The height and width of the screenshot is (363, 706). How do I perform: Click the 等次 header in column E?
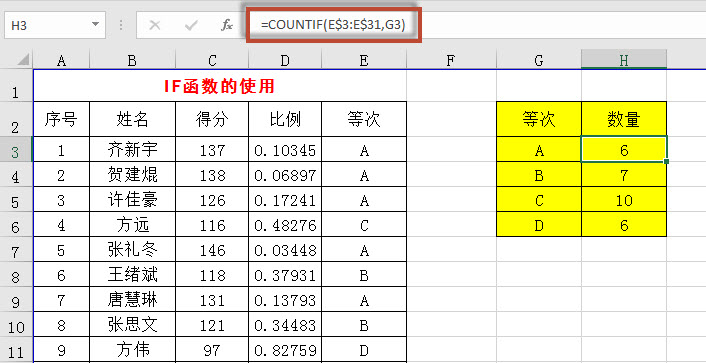[364, 119]
